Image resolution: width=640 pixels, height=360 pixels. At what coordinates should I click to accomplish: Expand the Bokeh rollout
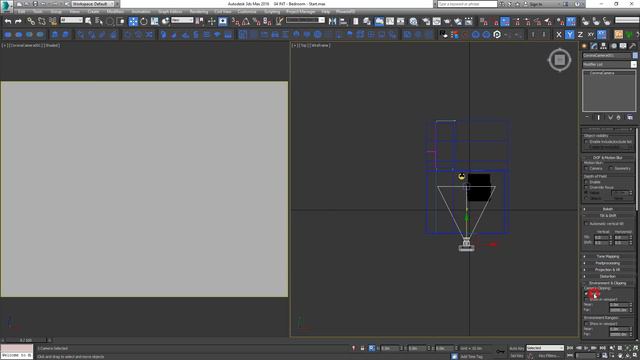(x=608, y=209)
